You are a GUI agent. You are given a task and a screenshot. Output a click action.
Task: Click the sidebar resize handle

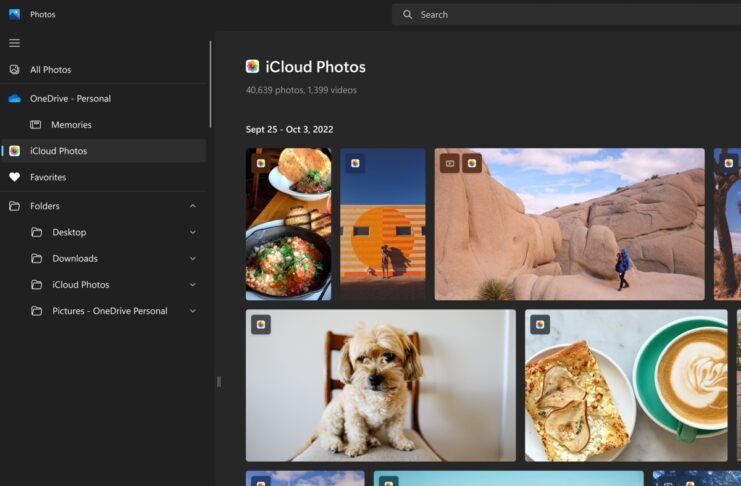(x=219, y=382)
